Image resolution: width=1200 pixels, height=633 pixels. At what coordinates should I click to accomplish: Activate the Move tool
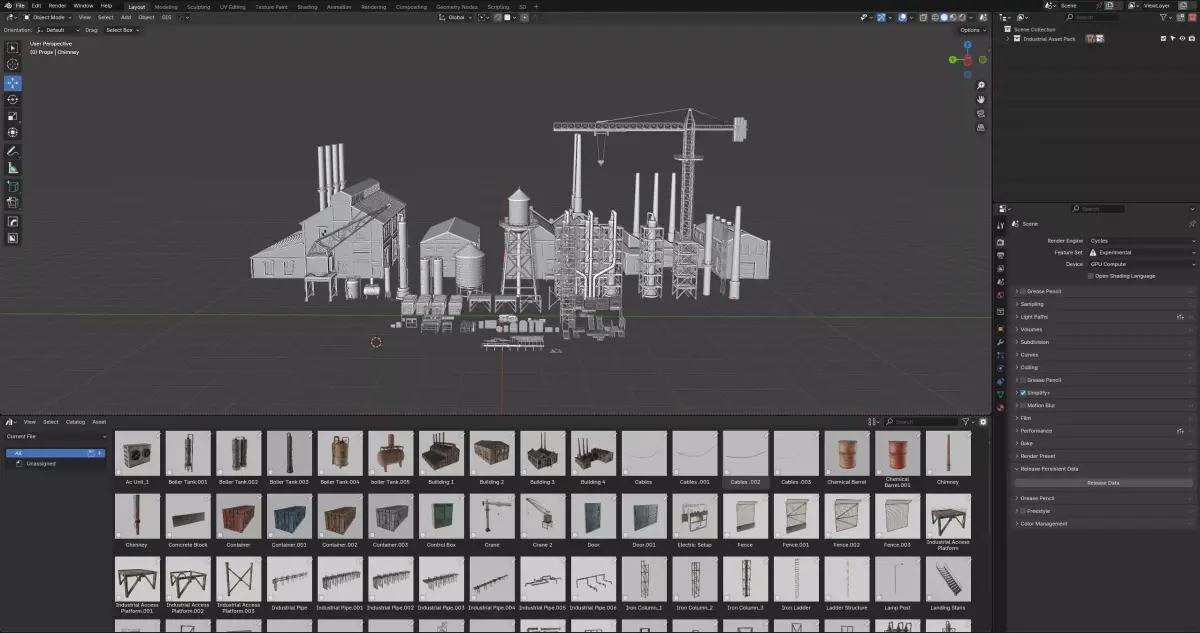(13, 83)
